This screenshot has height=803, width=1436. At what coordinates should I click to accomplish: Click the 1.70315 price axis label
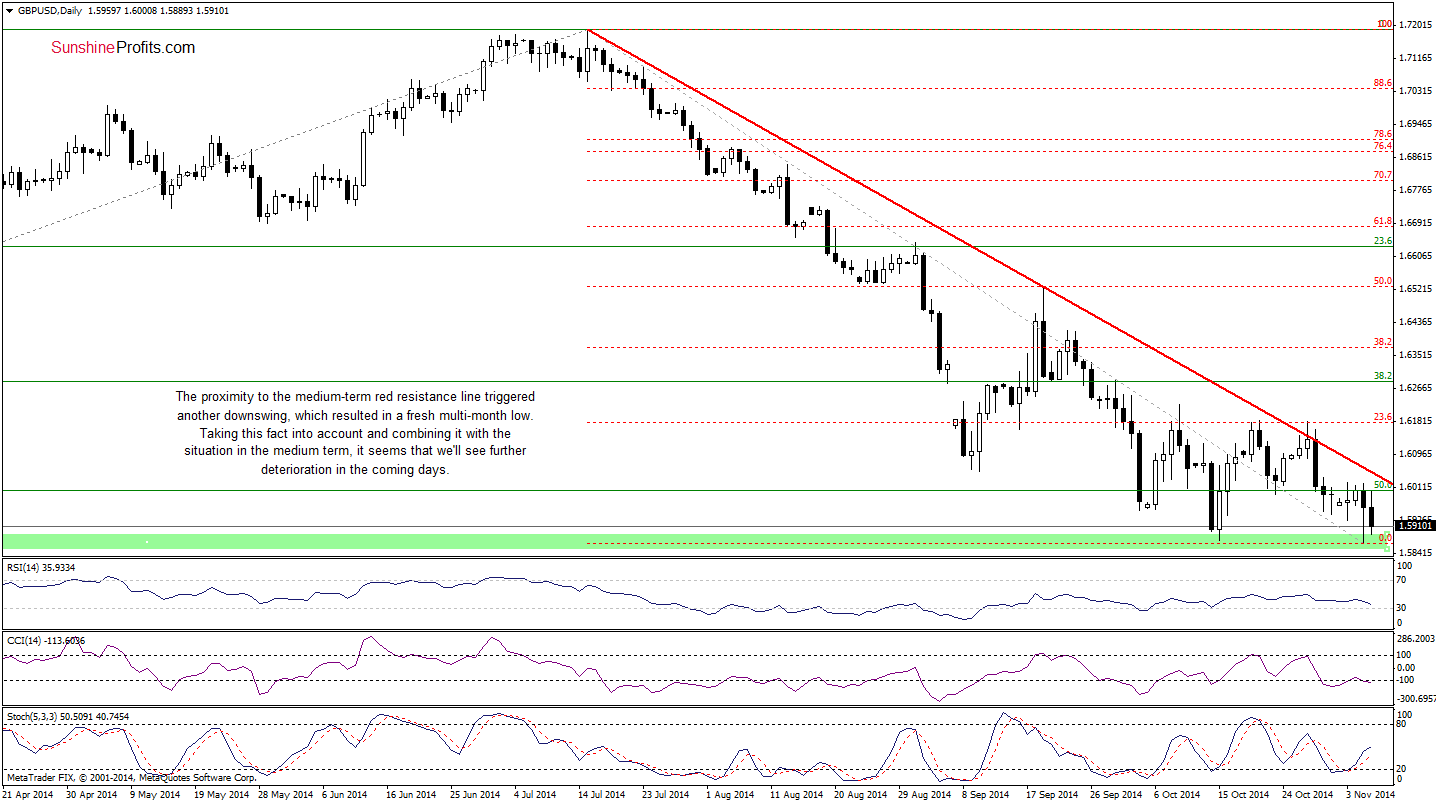[x=1417, y=90]
